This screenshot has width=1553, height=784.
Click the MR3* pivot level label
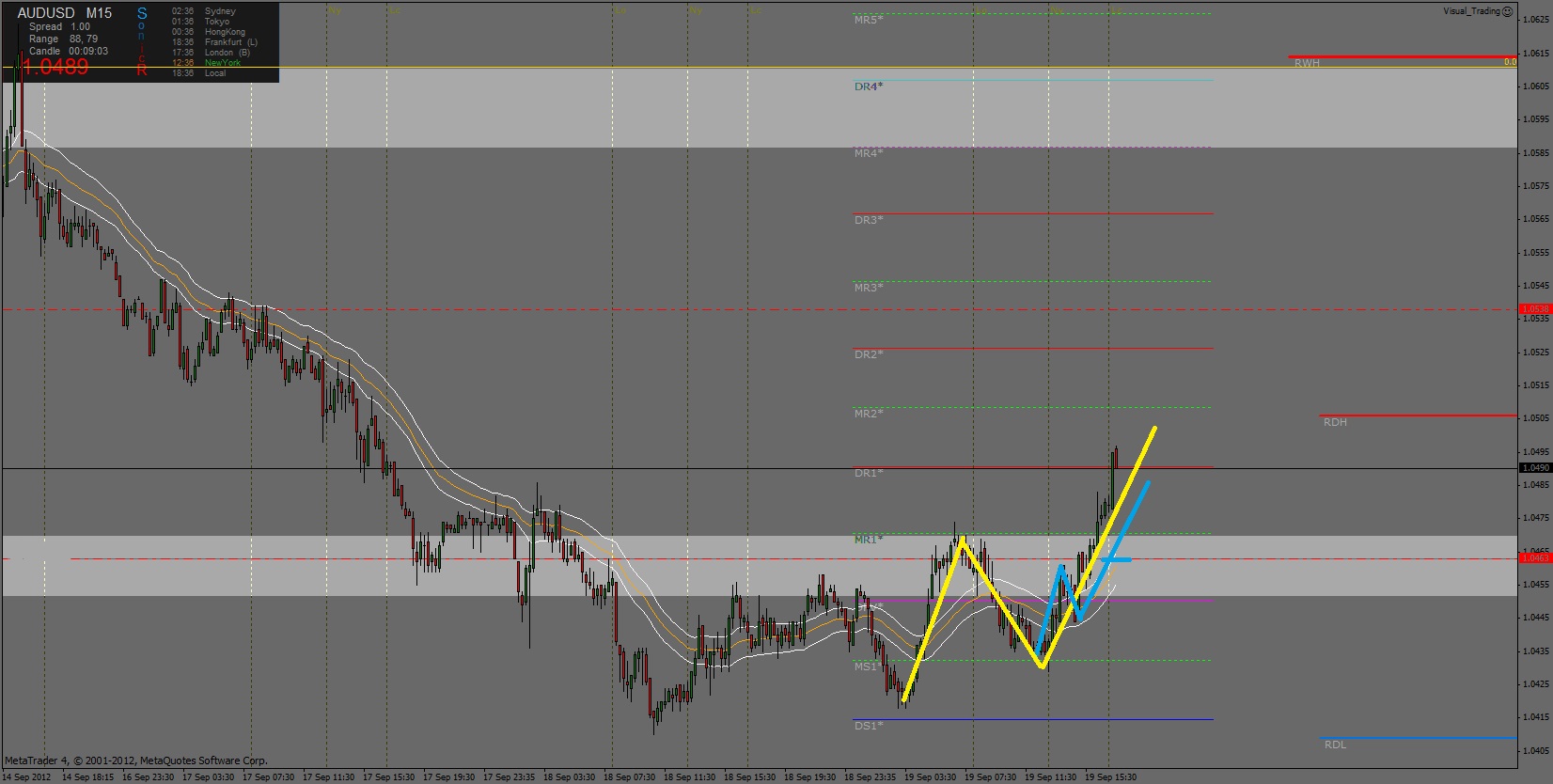coord(869,288)
